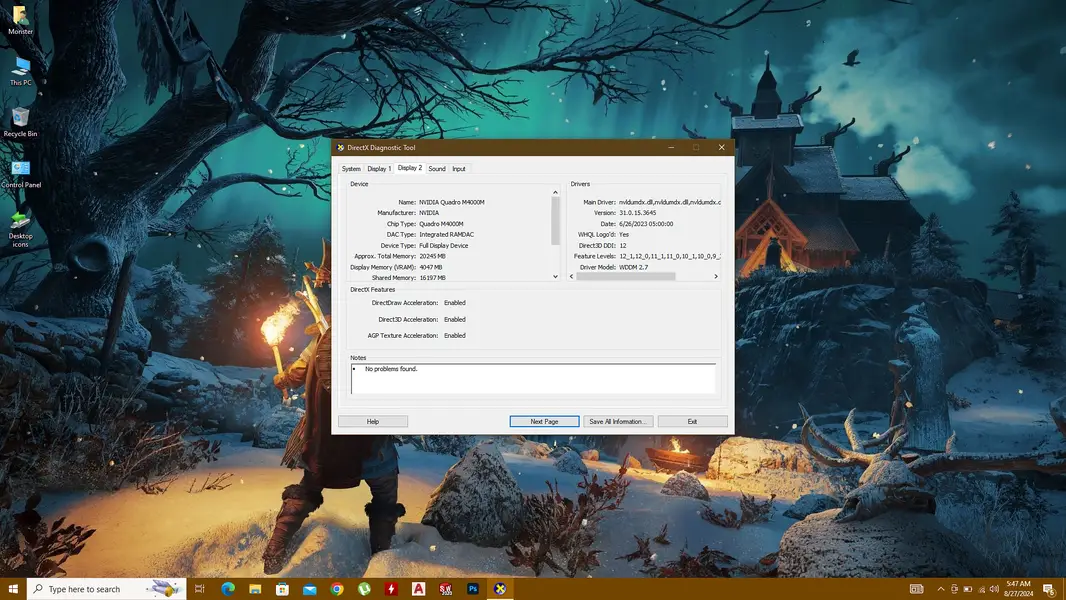
Task: Click the tray icon left of the battery
Action: pyautogui.click(x=954, y=589)
